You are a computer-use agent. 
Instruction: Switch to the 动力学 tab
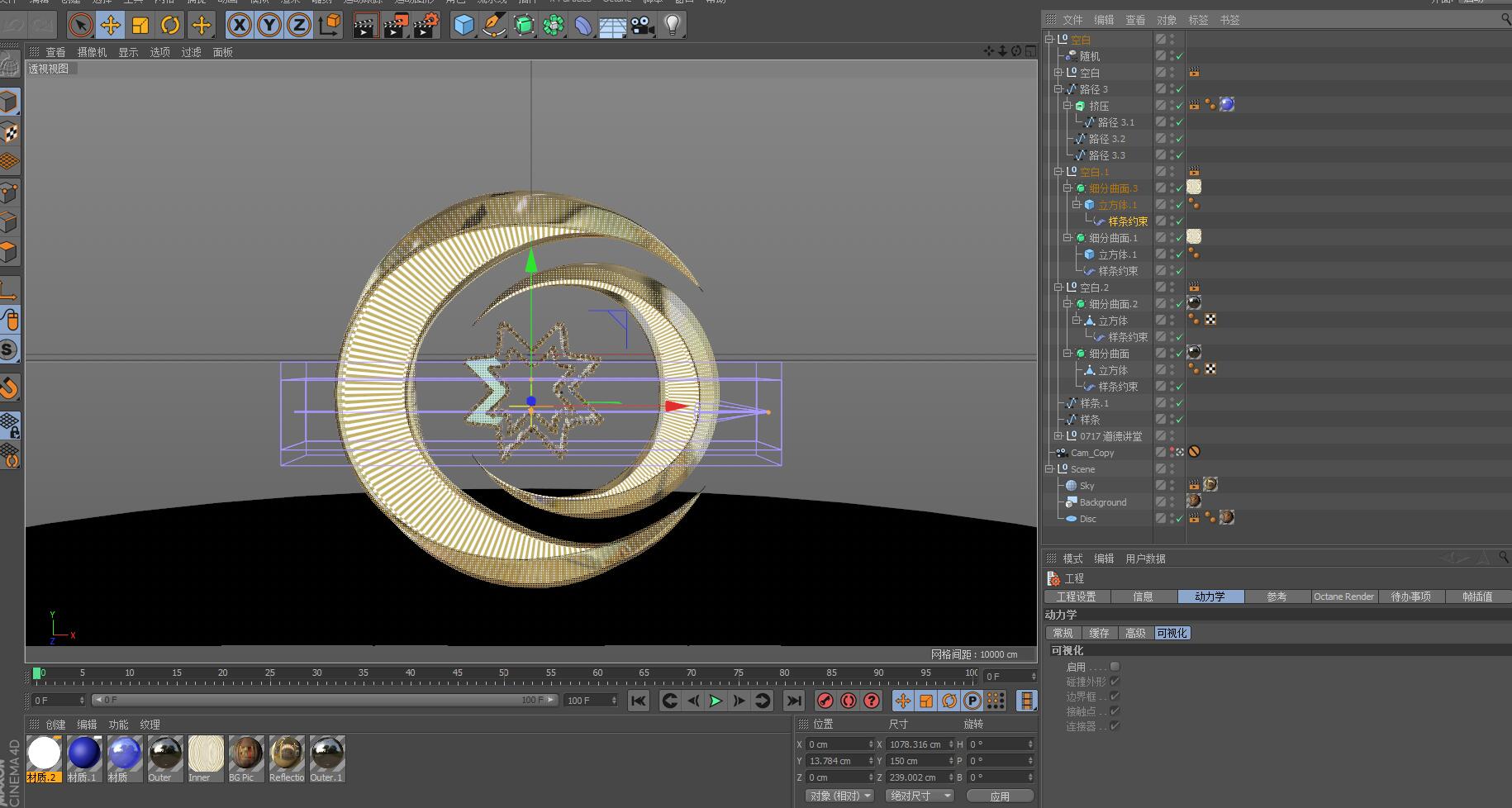(x=1210, y=596)
